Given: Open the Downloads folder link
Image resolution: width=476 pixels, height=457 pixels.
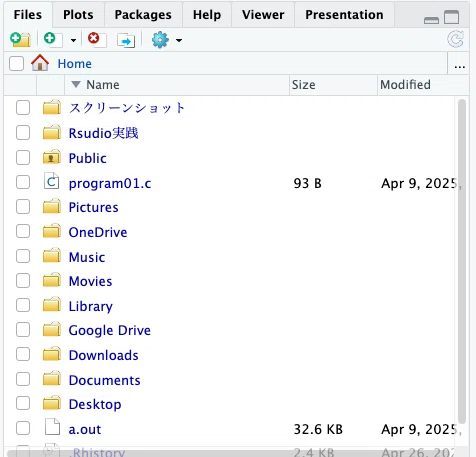Looking at the screenshot, I should coord(104,355).
